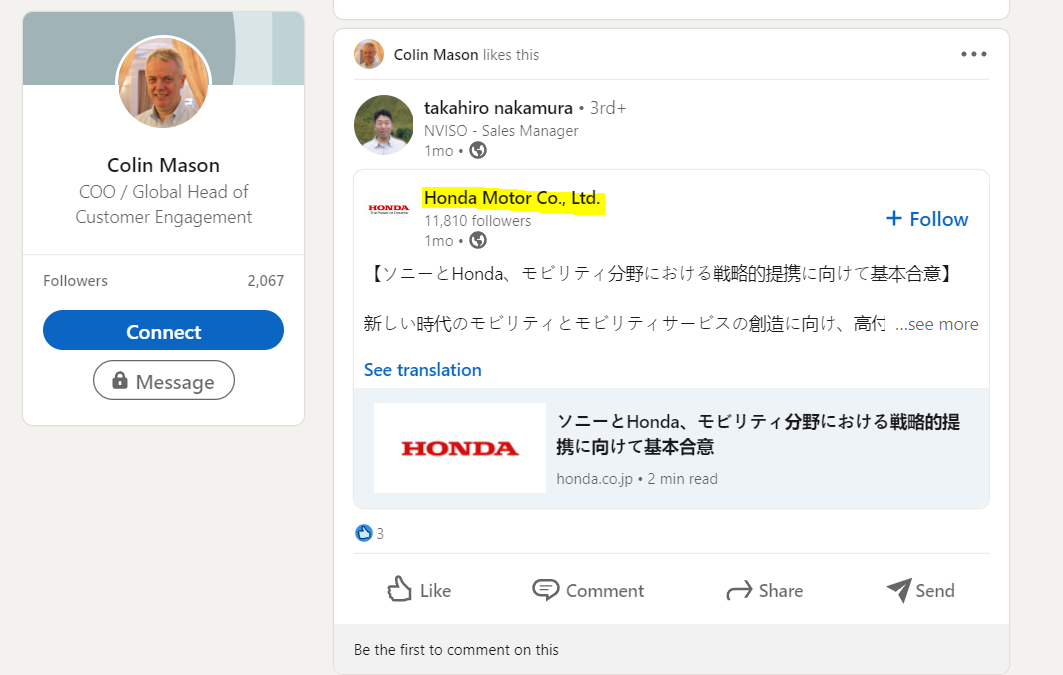Open the three-dot post options menu
The width and height of the screenshot is (1063, 675).
tap(973, 55)
